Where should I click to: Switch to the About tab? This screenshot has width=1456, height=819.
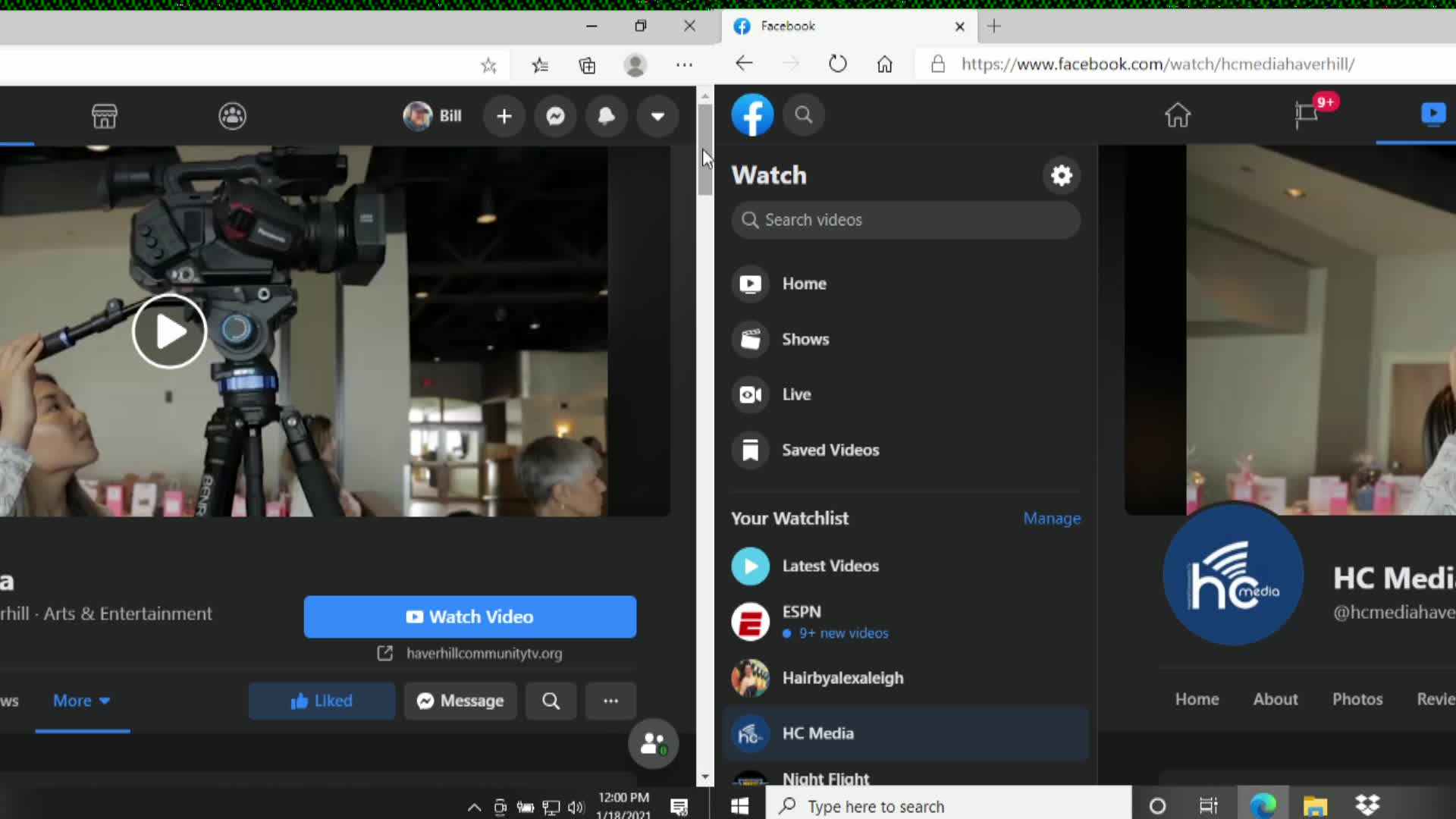[x=1276, y=699]
